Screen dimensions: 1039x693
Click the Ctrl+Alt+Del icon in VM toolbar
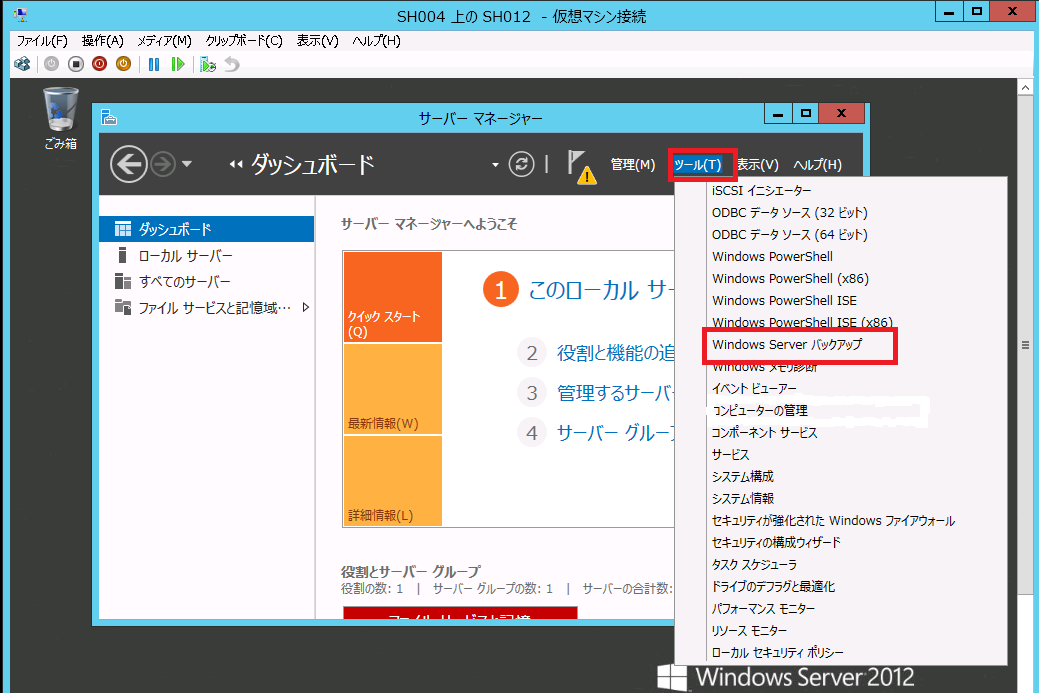(23, 64)
